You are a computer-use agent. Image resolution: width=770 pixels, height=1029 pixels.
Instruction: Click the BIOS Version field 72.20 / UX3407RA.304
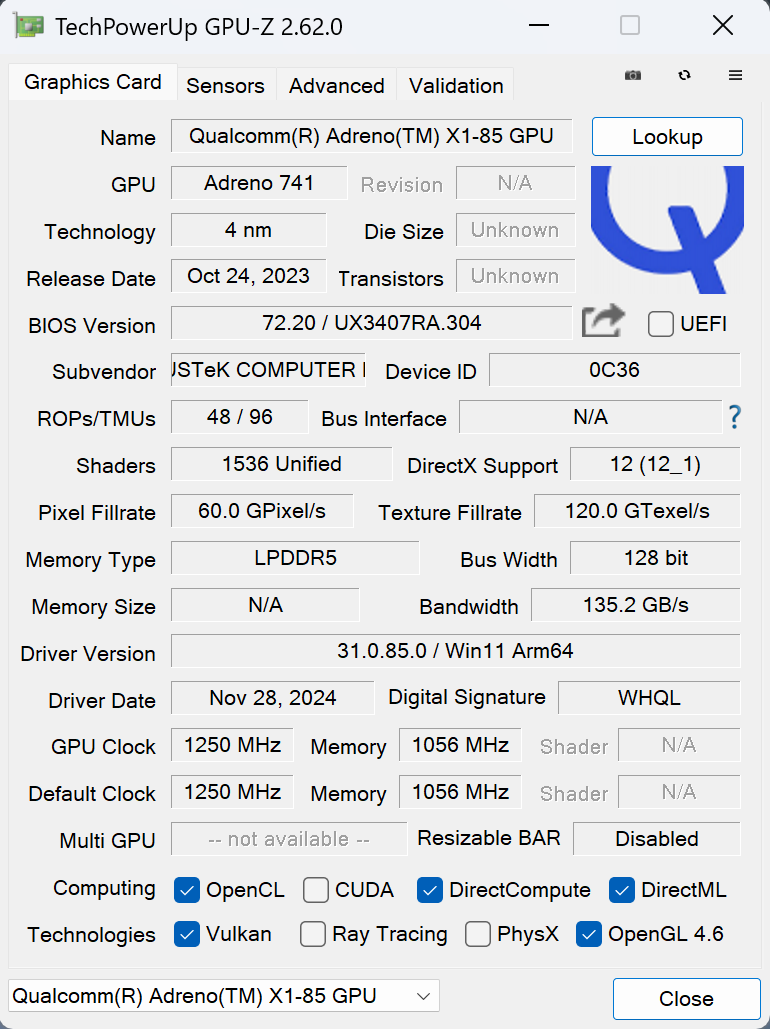(x=372, y=323)
